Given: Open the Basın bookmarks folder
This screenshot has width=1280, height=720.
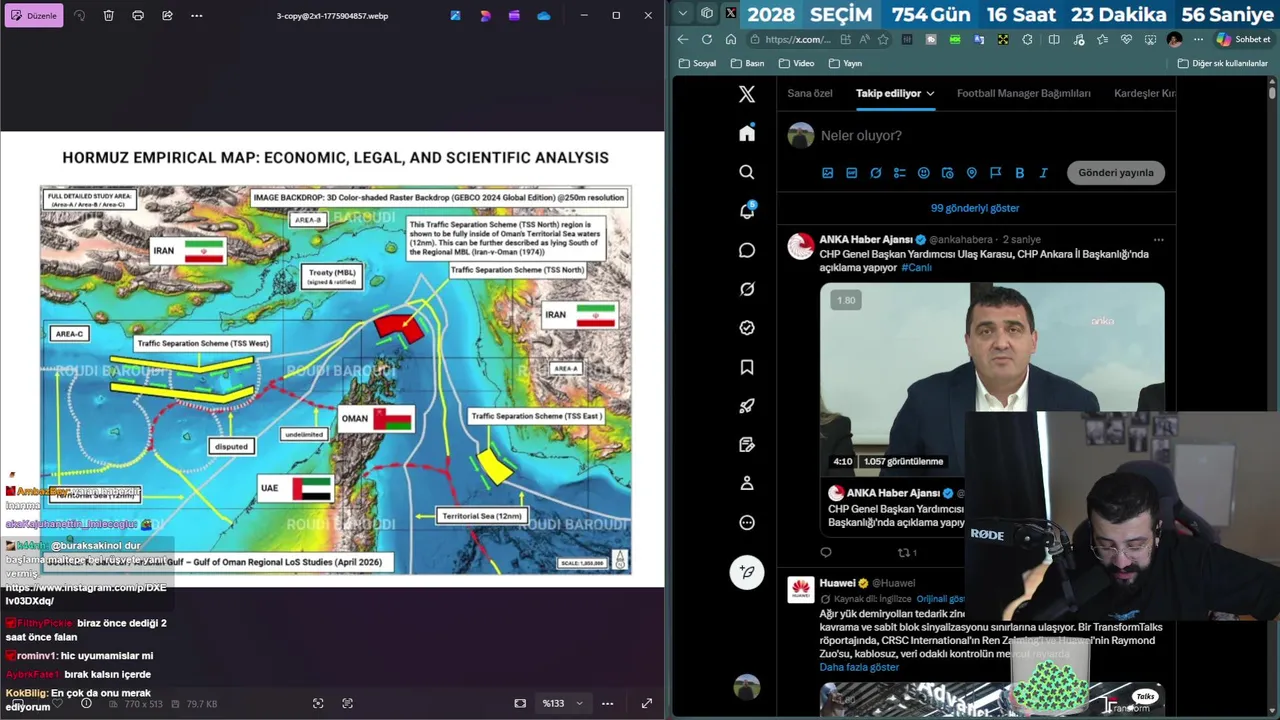Looking at the screenshot, I should click(747, 63).
